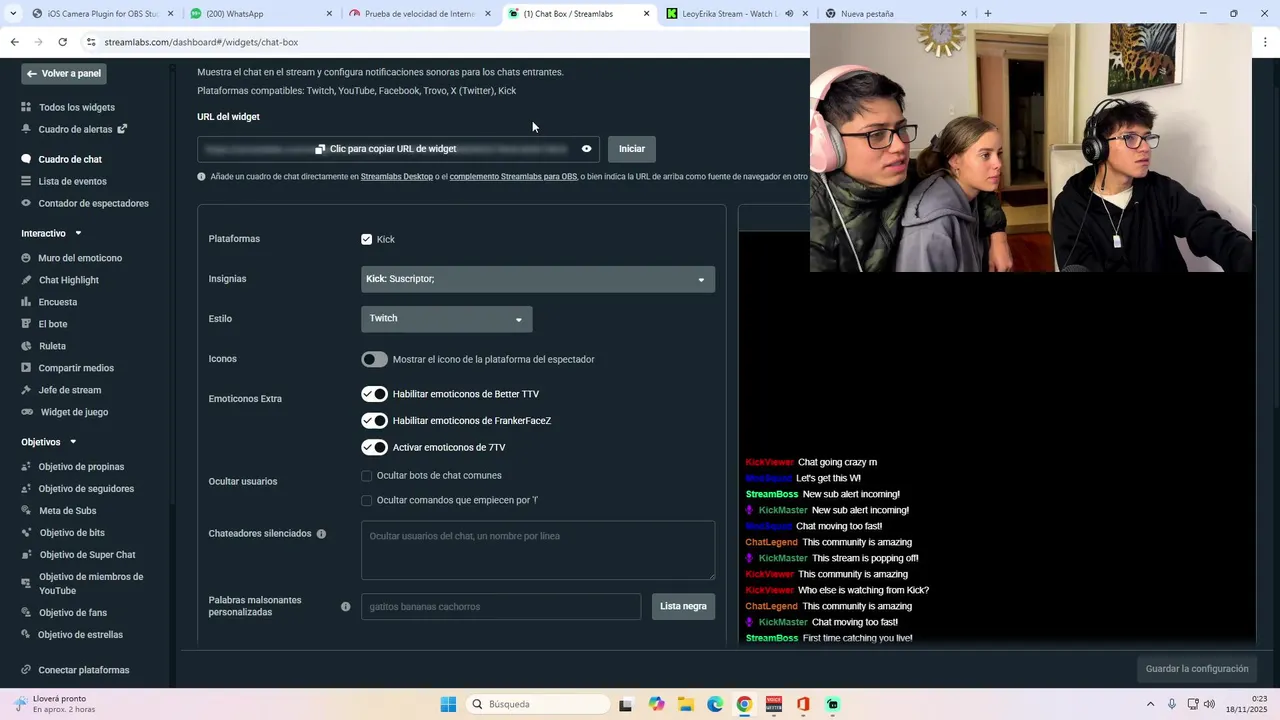Click the Ruleta wheel icon
This screenshot has width=1280, height=720.
click(26, 346)
